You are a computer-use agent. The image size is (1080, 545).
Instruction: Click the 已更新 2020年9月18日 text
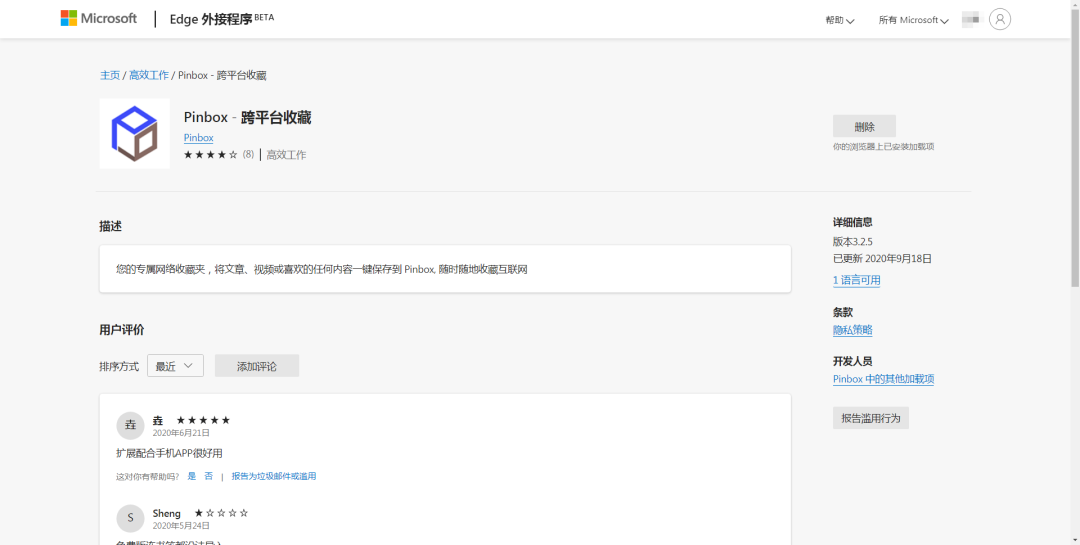point(882,259)
